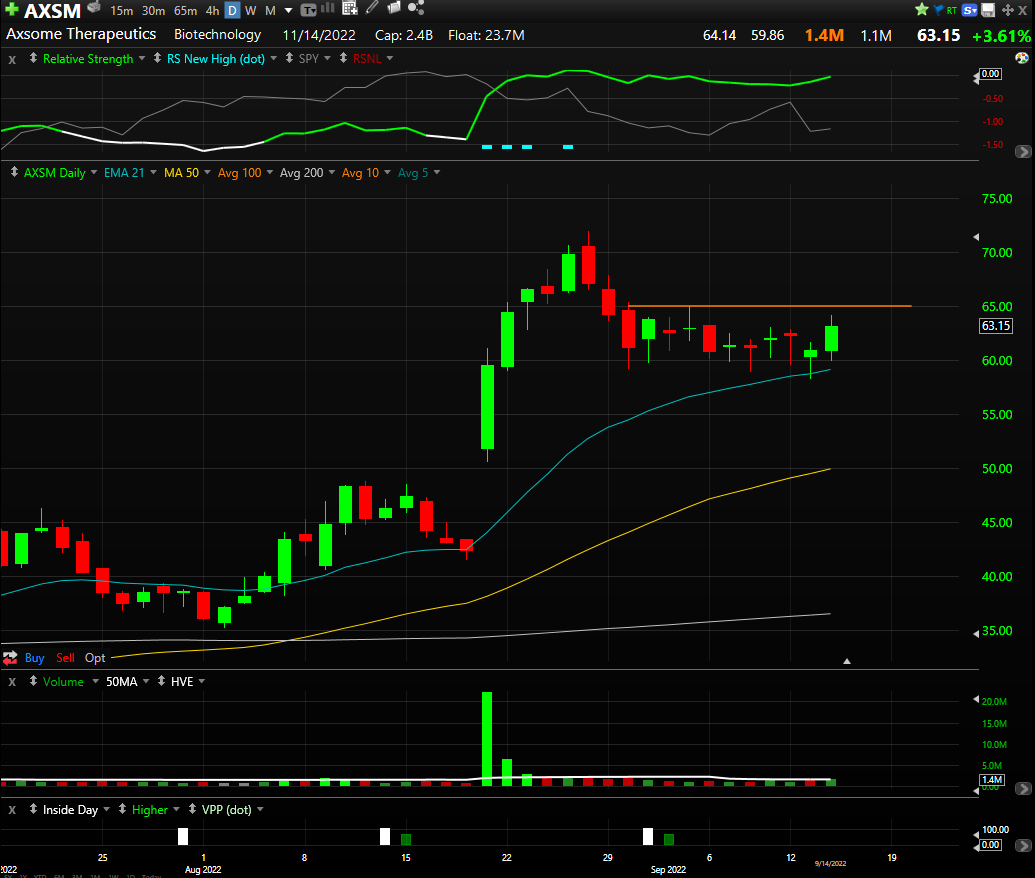Click the Float: 23.7M text
The height and width of the screenshot is (878, 1035).
[486, 35]
